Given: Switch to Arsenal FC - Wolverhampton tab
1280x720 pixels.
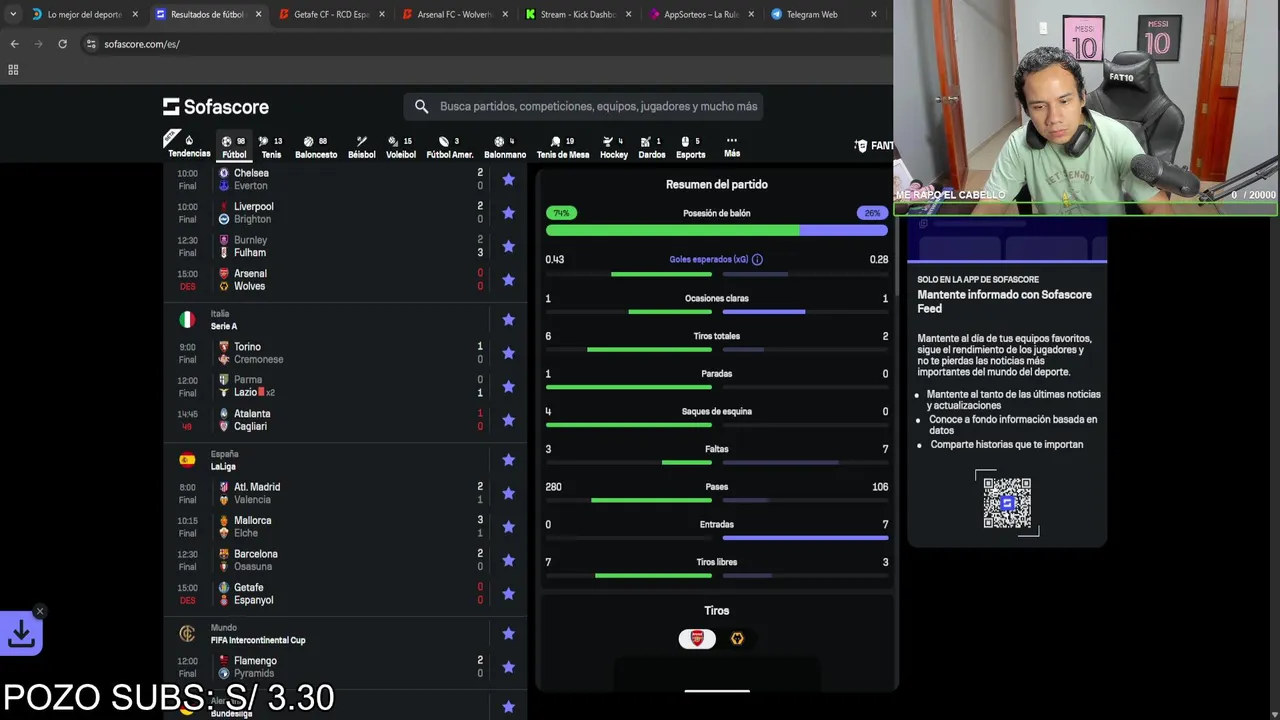Looking at the screenshot, I should click(455, 14).
